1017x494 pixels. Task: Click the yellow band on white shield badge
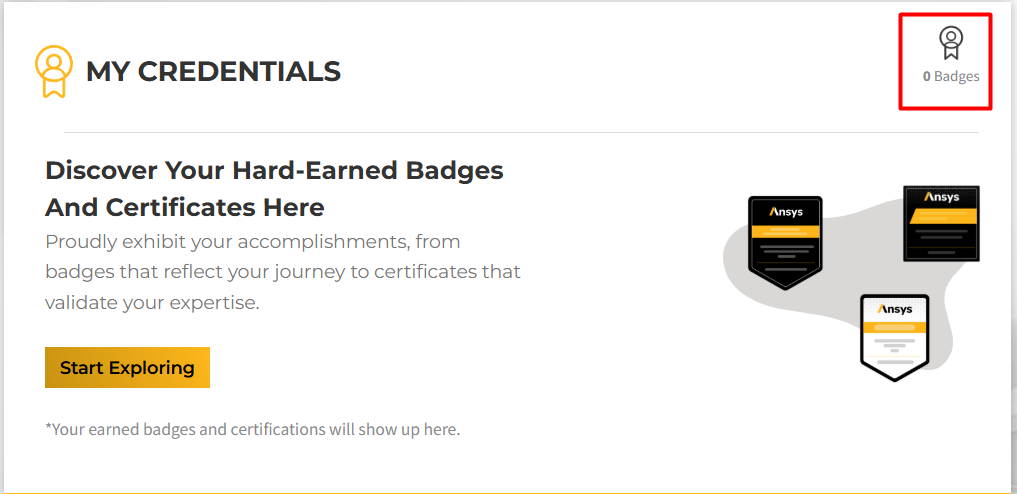(x=894, y=329)
